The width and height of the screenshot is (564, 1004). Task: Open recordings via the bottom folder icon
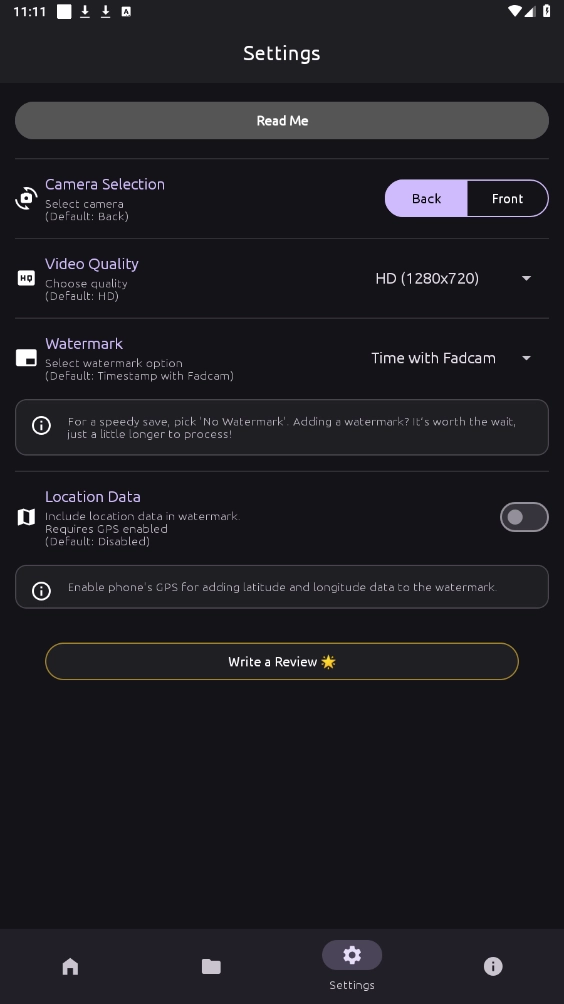pos(211,966)
